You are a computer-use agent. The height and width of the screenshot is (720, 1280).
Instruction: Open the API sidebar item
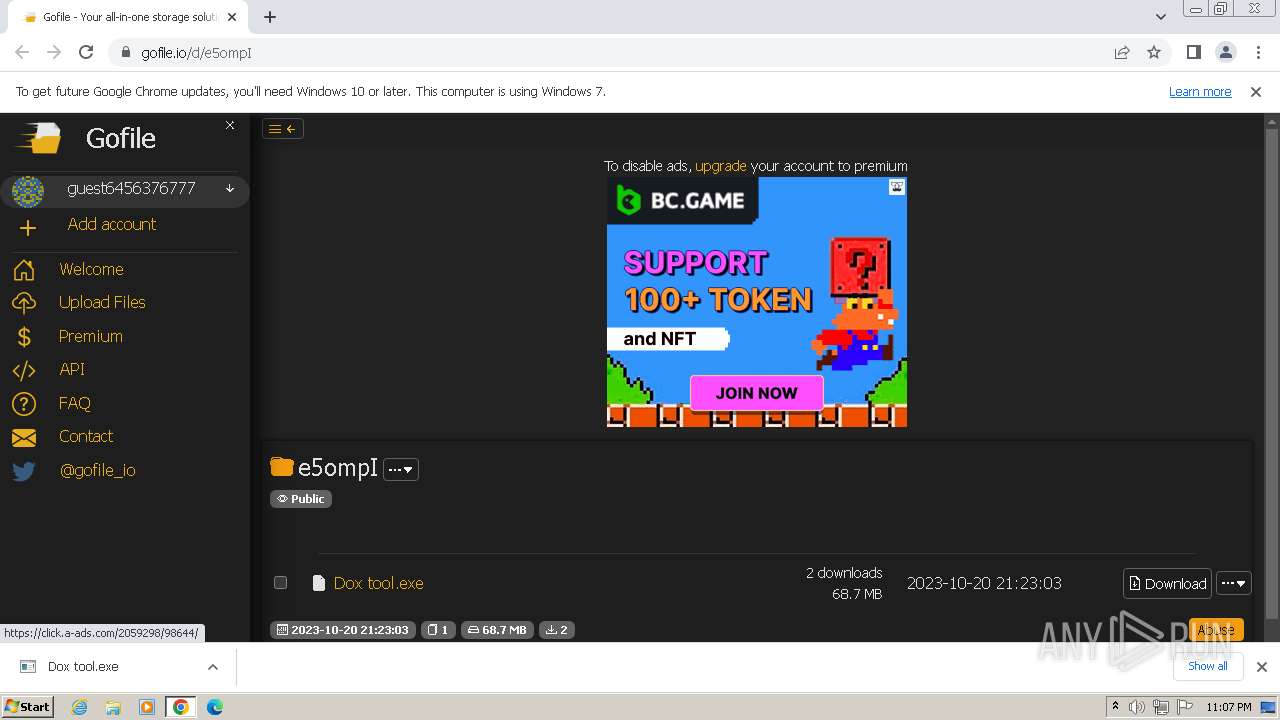[x=72, y=369]
